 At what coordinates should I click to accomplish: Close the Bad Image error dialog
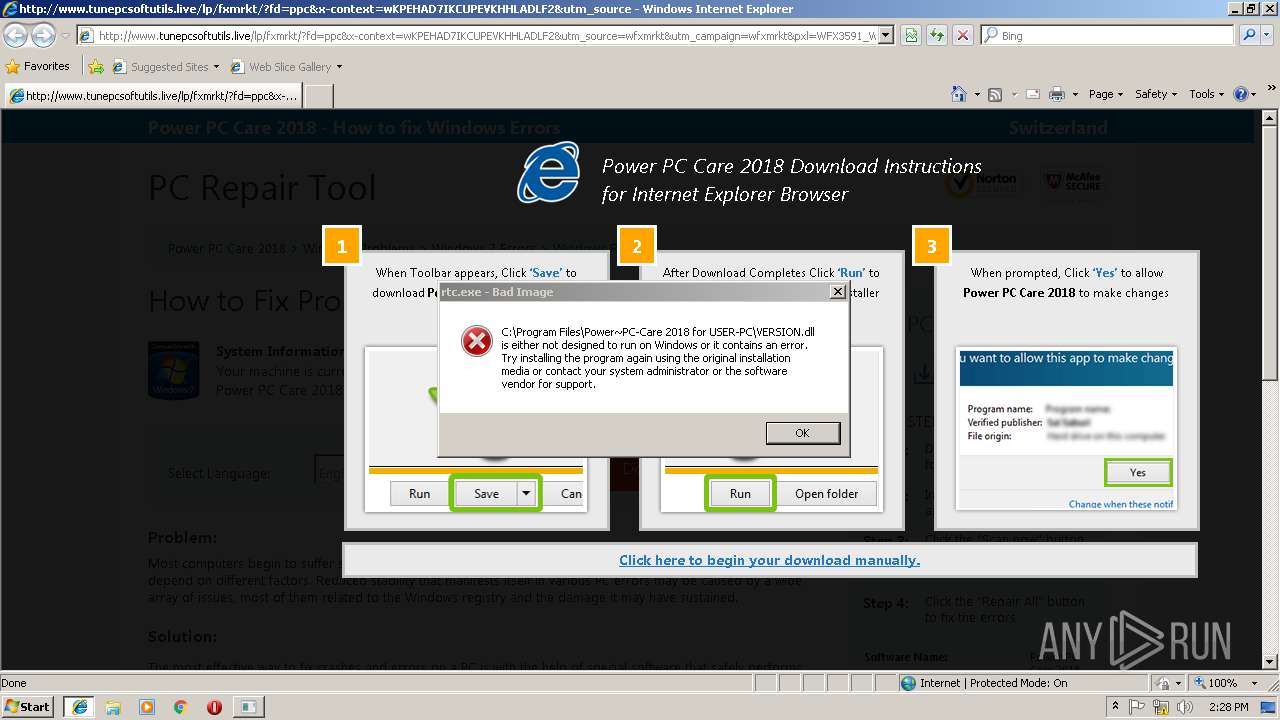[x=838, y=292]
